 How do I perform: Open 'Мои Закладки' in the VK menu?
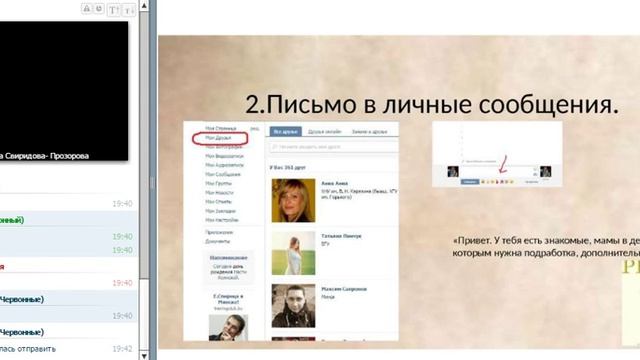pyautogui.click(x=220, y=211)
